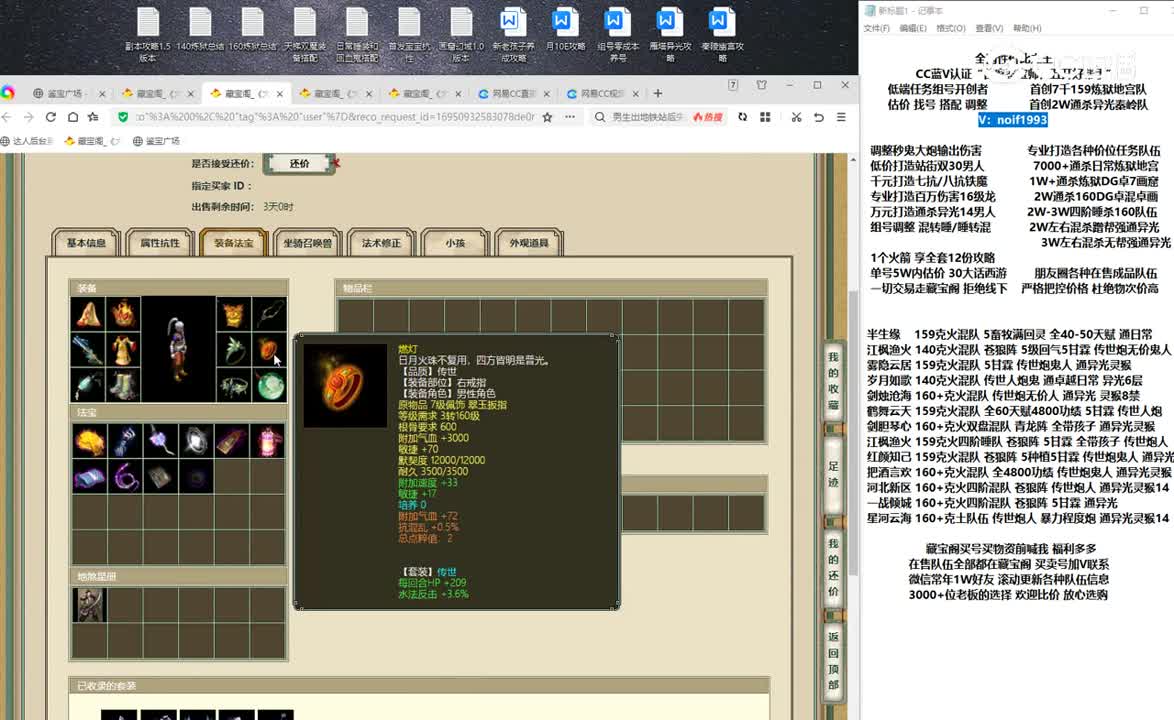Screen dimensions: 1174x720
Task: Open the 组号零成本养号 desktop document
Action: click(618, 34)
